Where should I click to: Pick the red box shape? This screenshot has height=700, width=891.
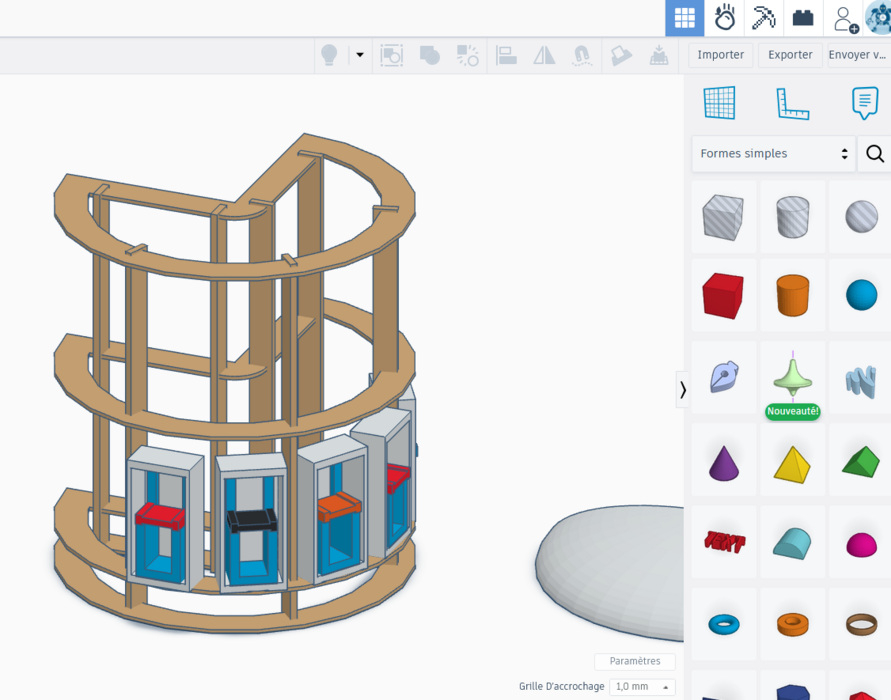(723, 295)
